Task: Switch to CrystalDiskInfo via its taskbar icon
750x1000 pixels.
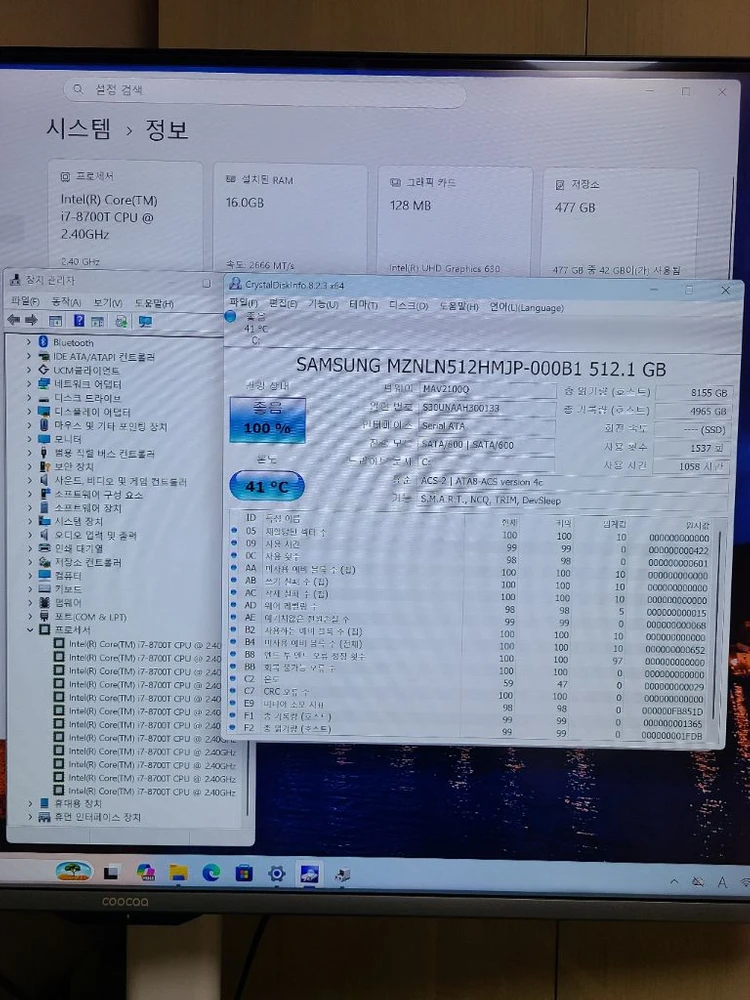Action: pyautogui.click(x=309, y=874)
